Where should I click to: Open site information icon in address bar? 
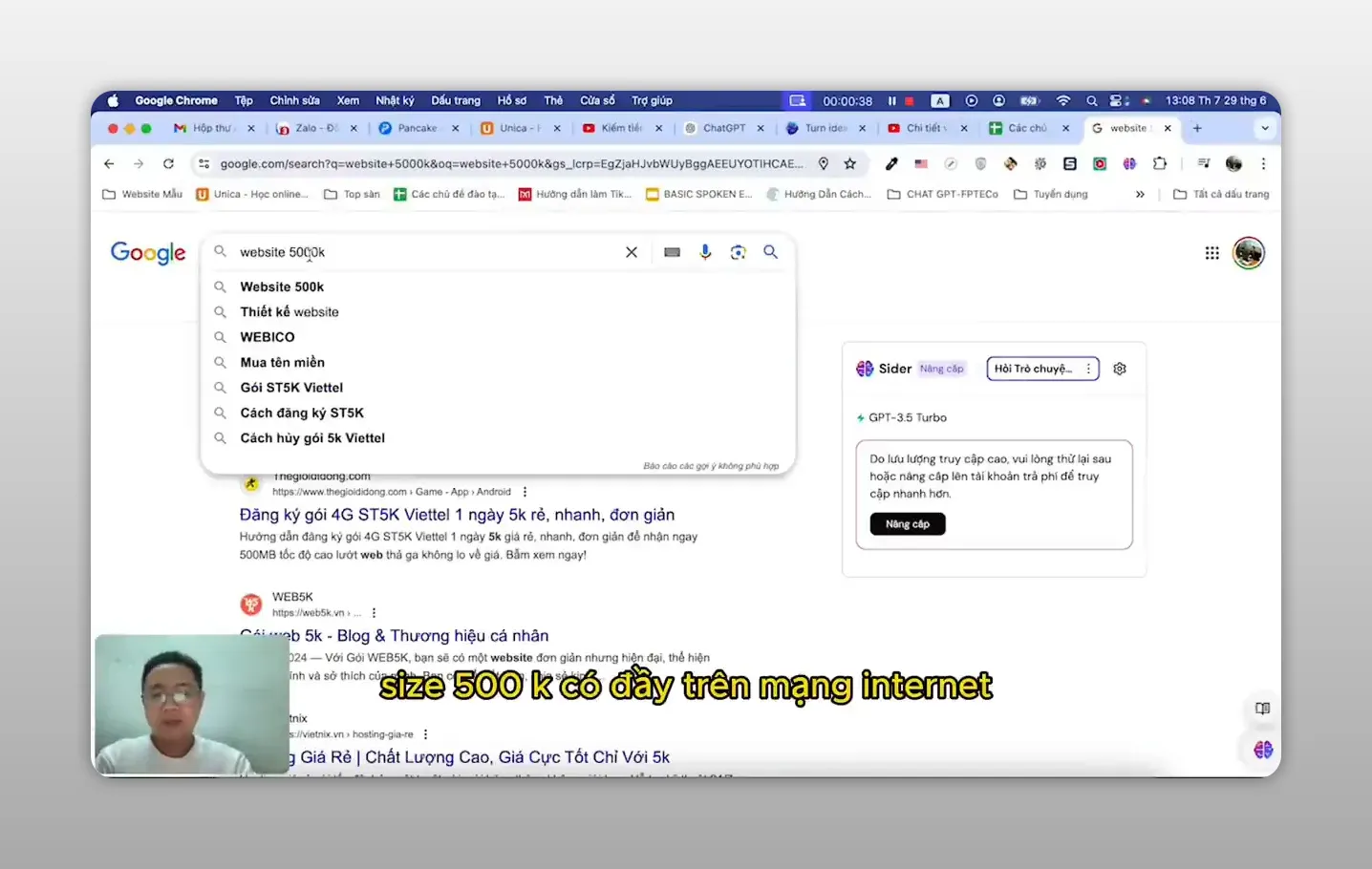coord(204,164)
